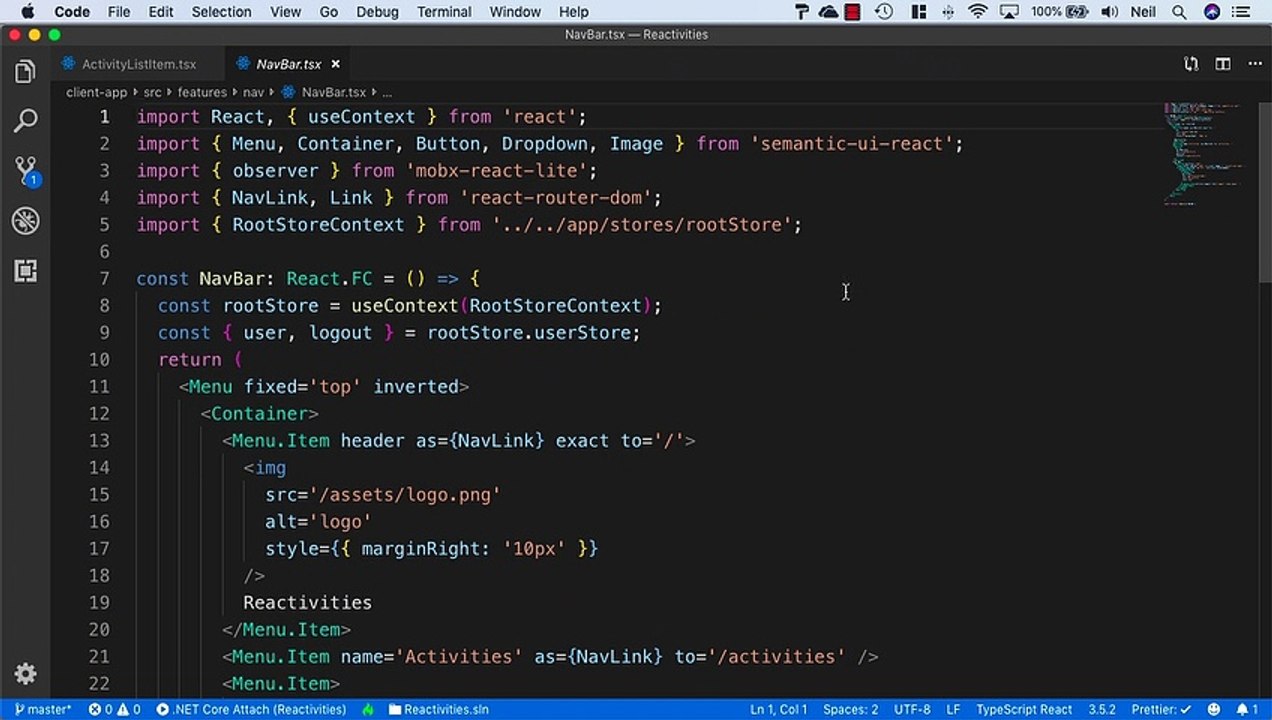1272x720 pixels.
Task: Click Ln 1, Col 1 cursor position
Action: point(779,710)
